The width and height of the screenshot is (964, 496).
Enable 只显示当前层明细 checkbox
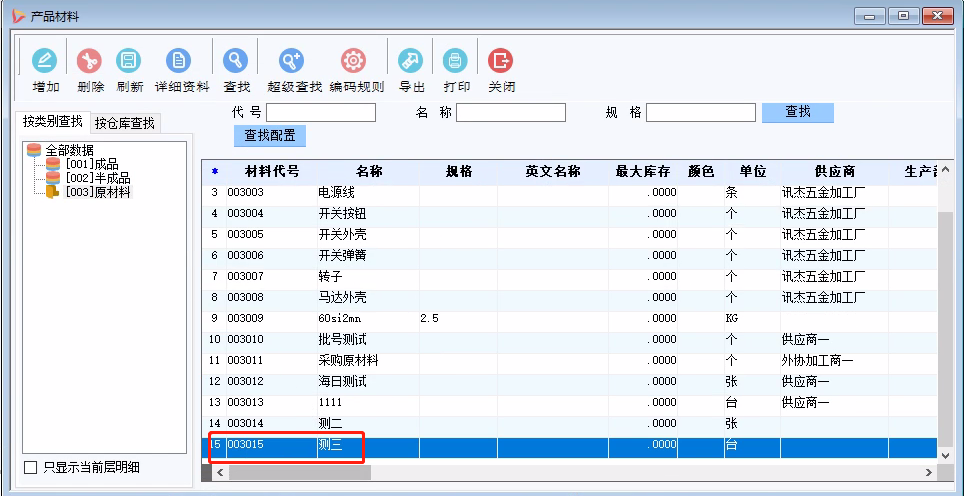coord(30,468)
